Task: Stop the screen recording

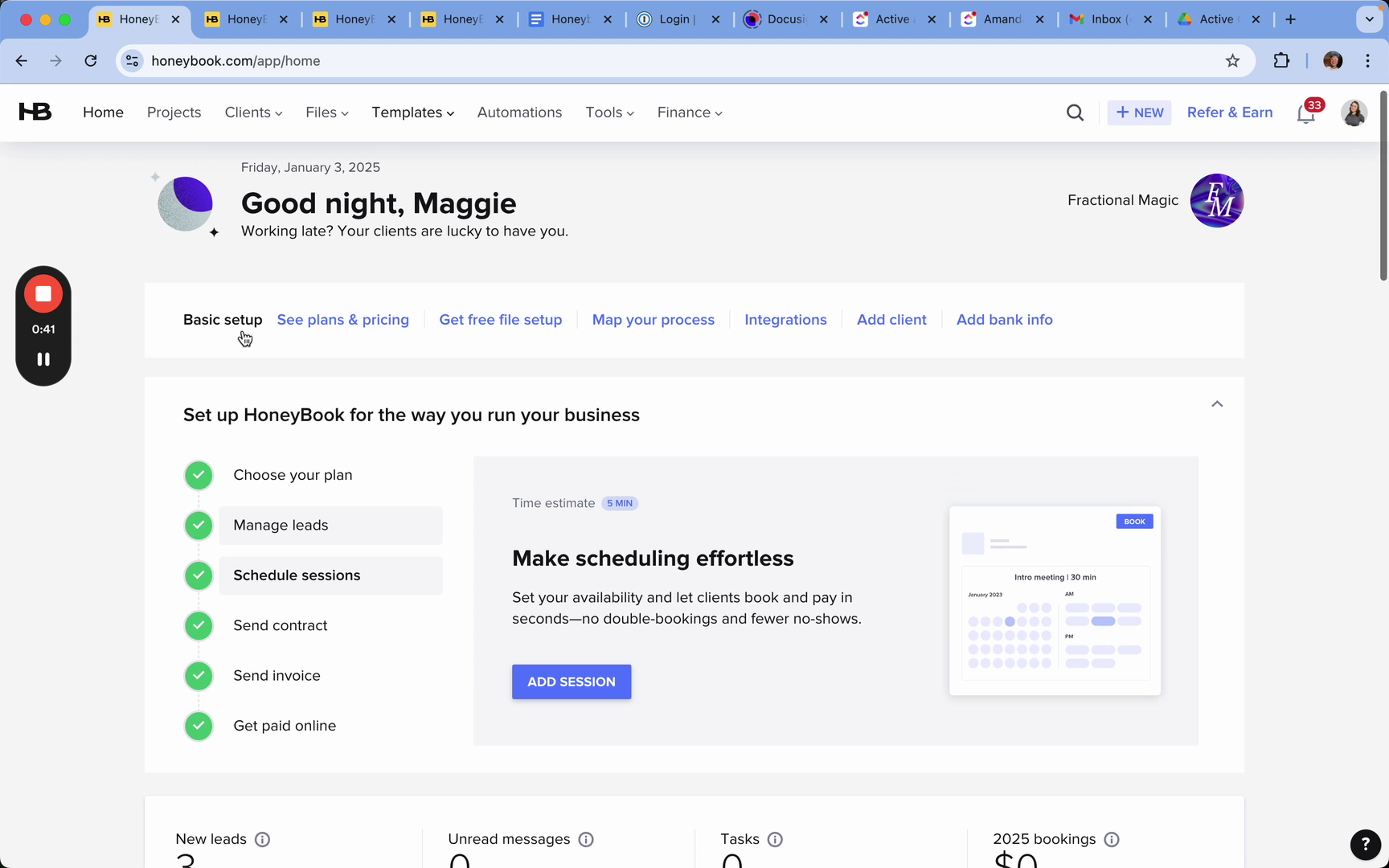Action: click(43, 294)
